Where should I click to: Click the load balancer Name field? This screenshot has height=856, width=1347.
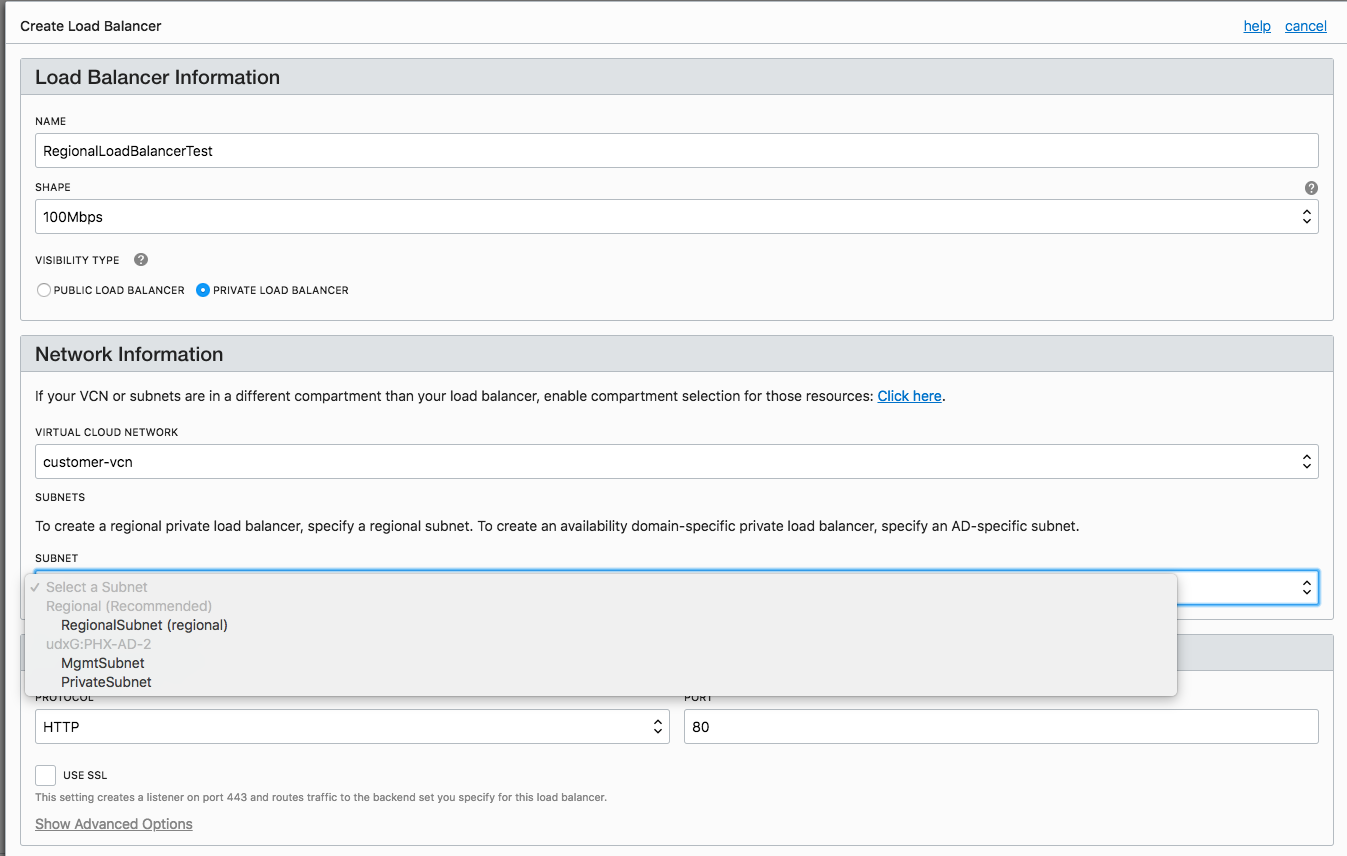tap(676, 151)
